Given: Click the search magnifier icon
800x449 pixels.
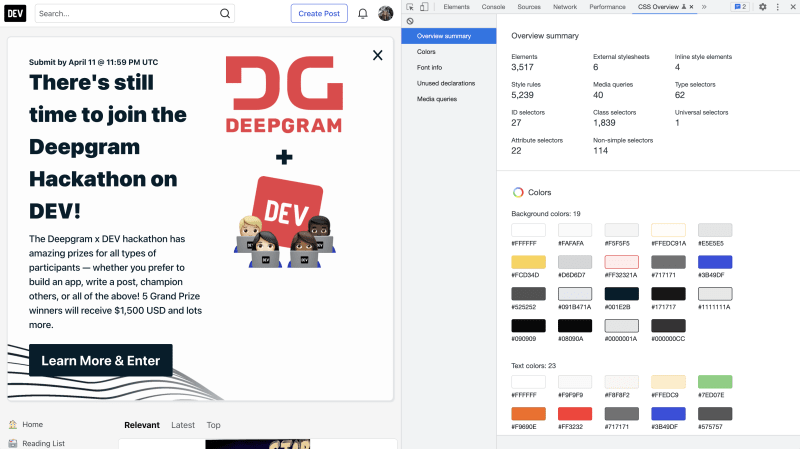Looking at the screenshot, I should (224, 13).
